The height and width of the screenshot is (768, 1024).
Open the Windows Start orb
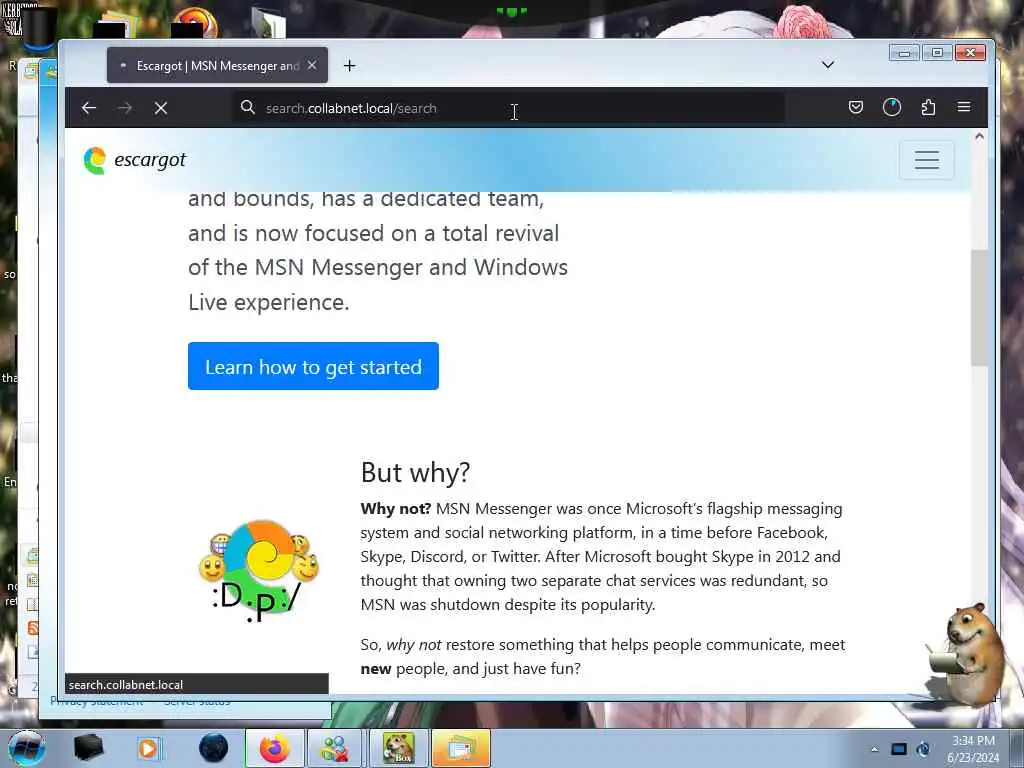26,748
